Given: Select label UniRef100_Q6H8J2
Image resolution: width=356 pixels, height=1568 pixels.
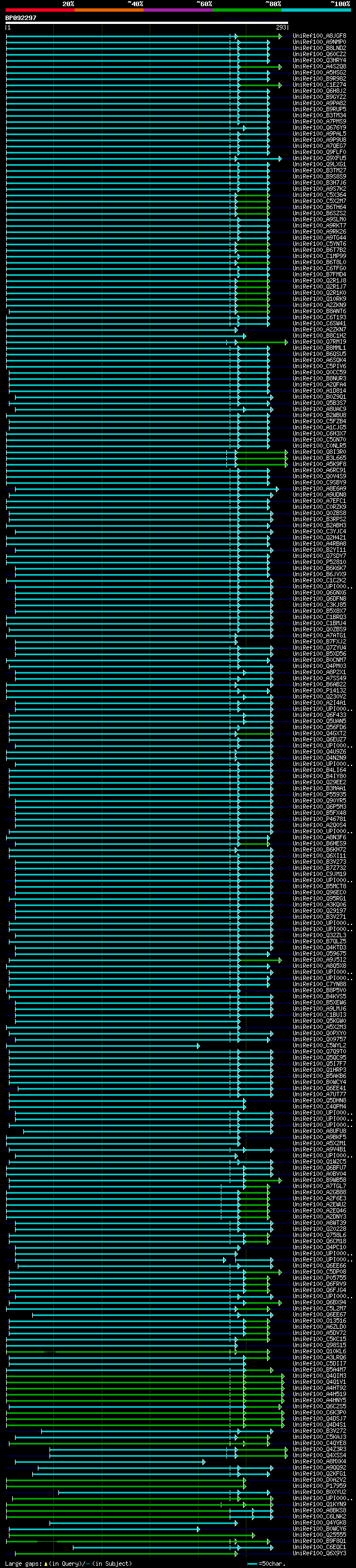Looking at the screenshot, I should tap(319, 91).
